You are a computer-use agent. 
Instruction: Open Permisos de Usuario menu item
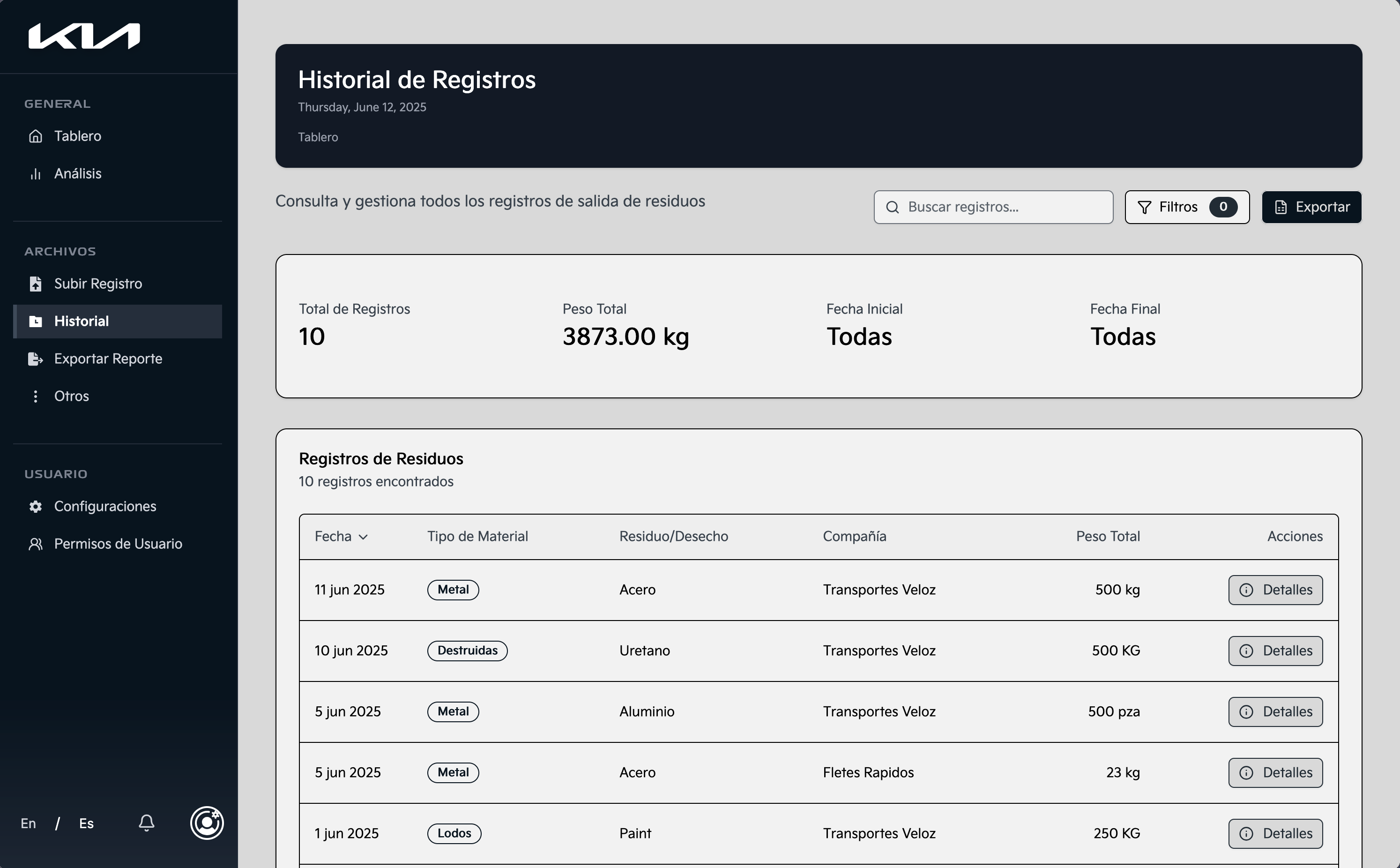(118, 544)
